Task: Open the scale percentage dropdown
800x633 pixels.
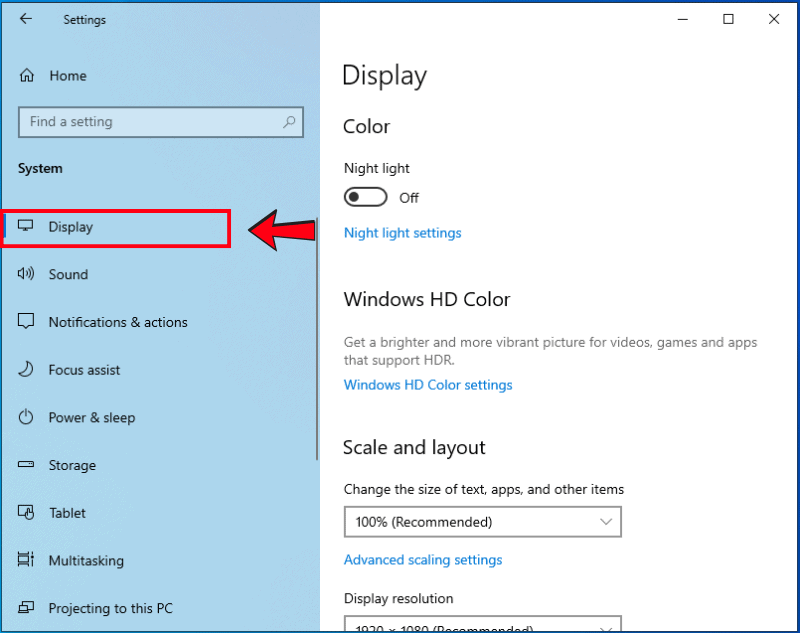Action: pyautogui.click(x=482, y=522)
